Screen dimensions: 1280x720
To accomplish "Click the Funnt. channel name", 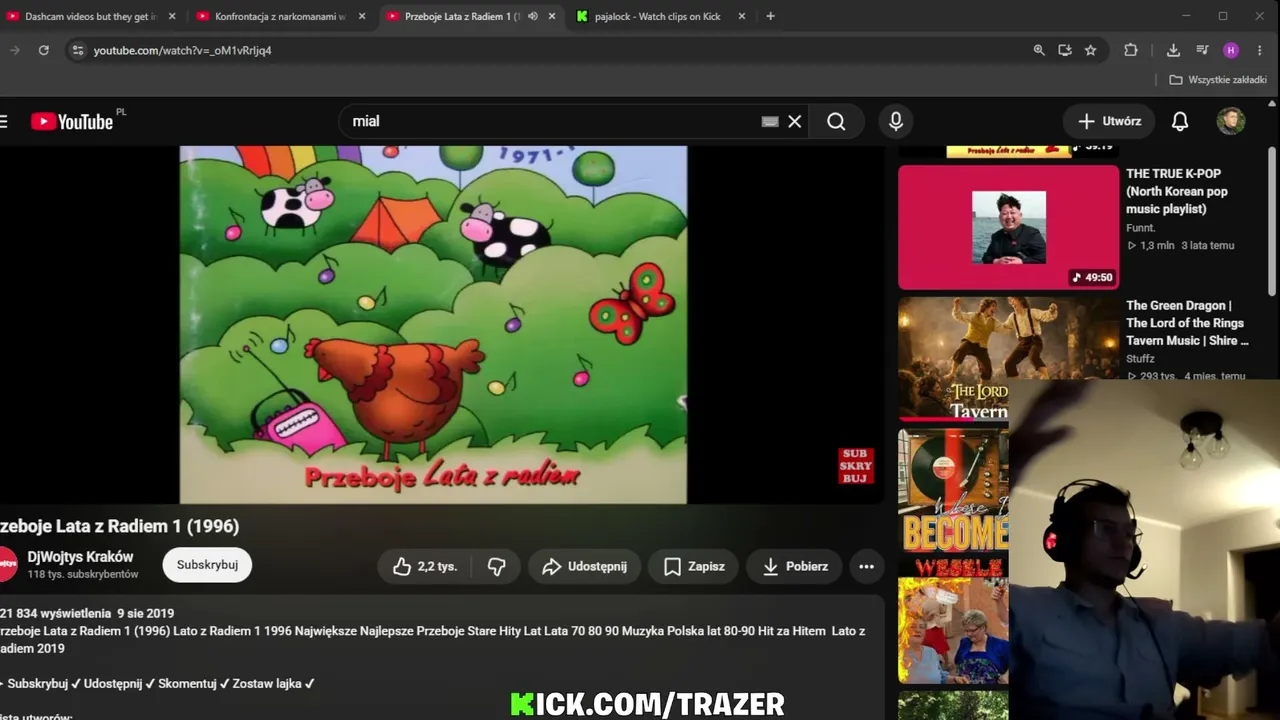I will [1140, 228].
